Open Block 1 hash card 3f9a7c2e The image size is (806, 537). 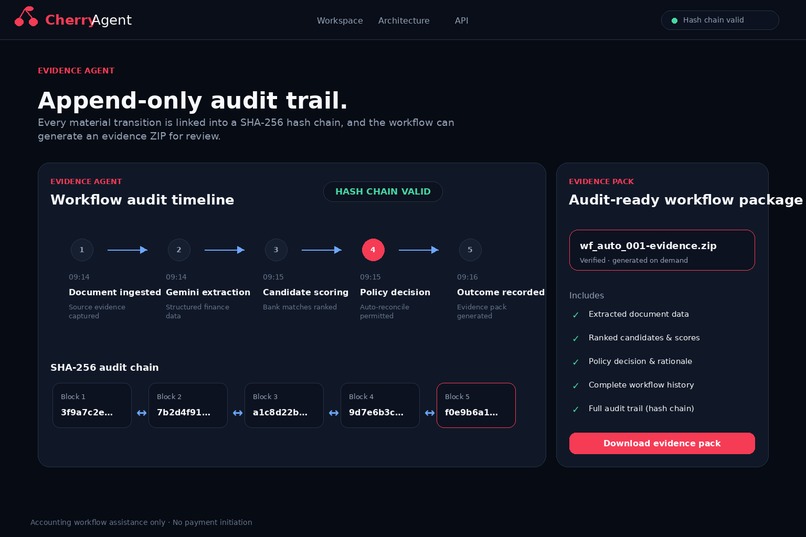click(x=92, y=405)
